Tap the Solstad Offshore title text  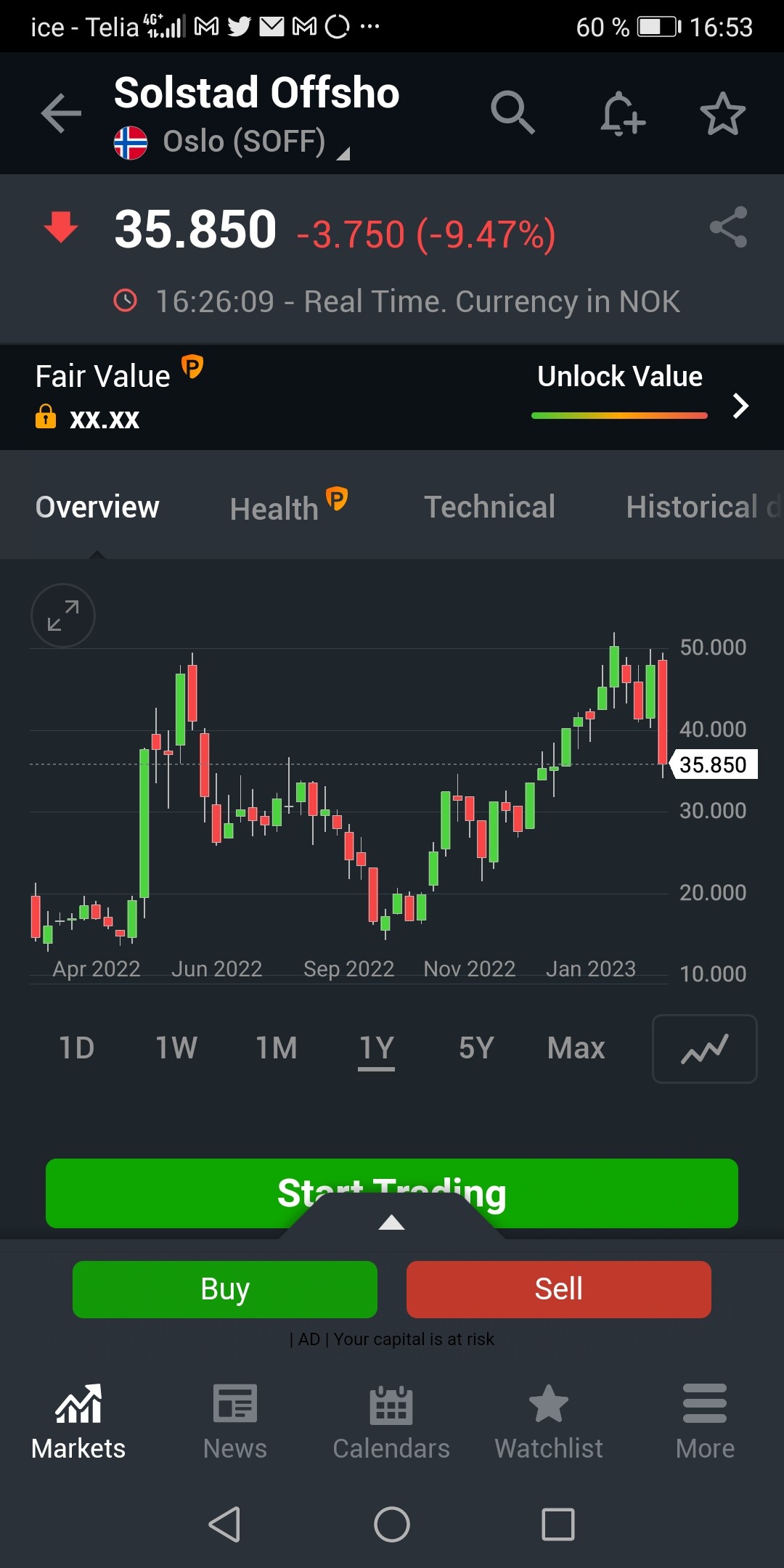tap(257, 93)
